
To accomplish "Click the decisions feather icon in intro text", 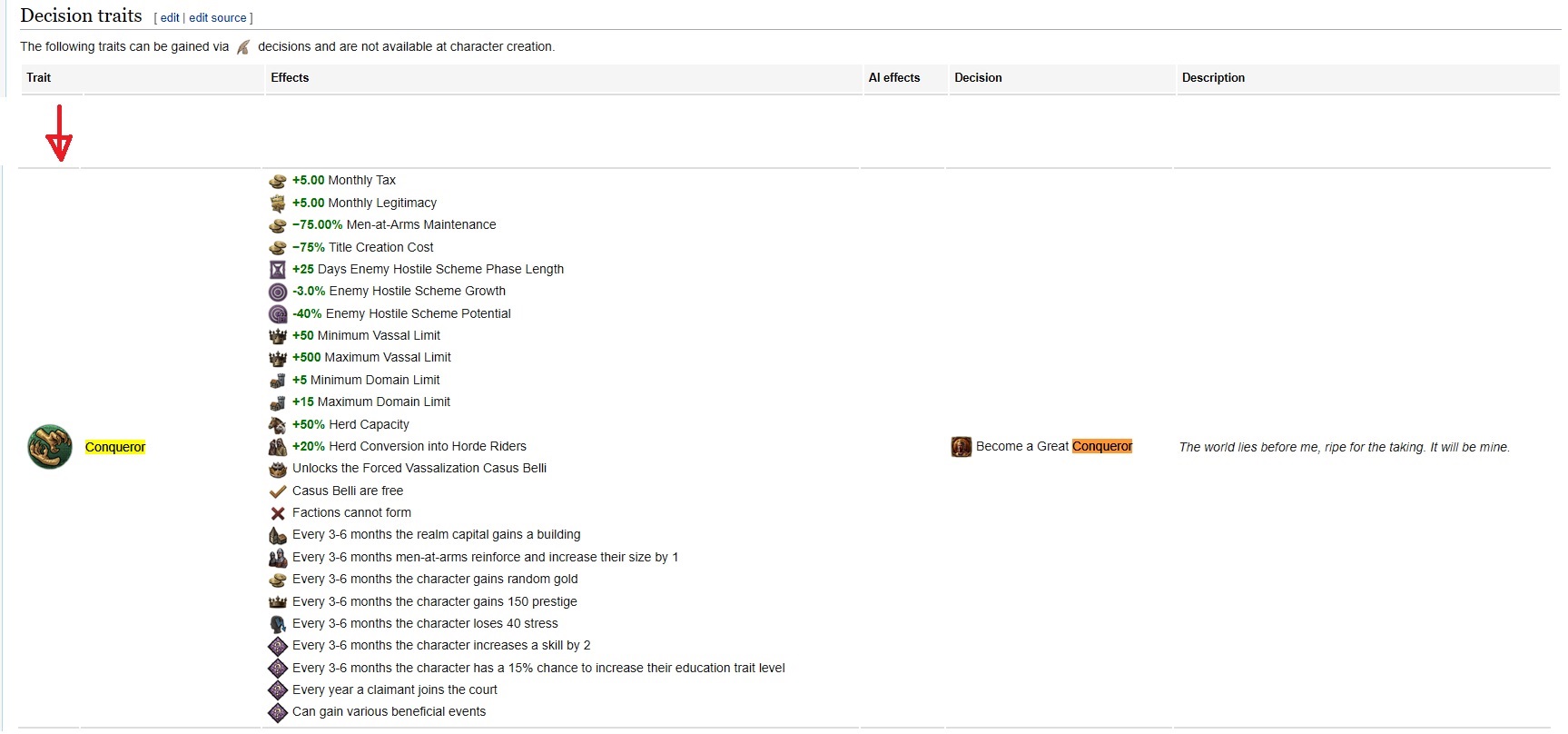I will [243, 47].
